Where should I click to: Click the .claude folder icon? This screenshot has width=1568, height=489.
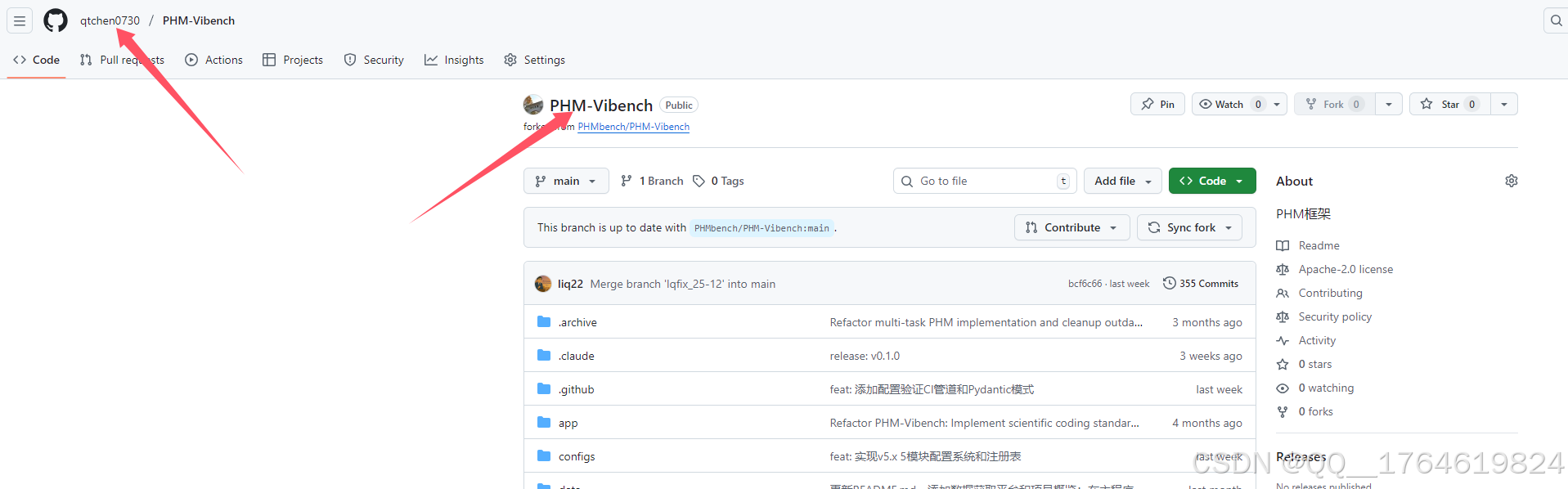click(544, 356)
